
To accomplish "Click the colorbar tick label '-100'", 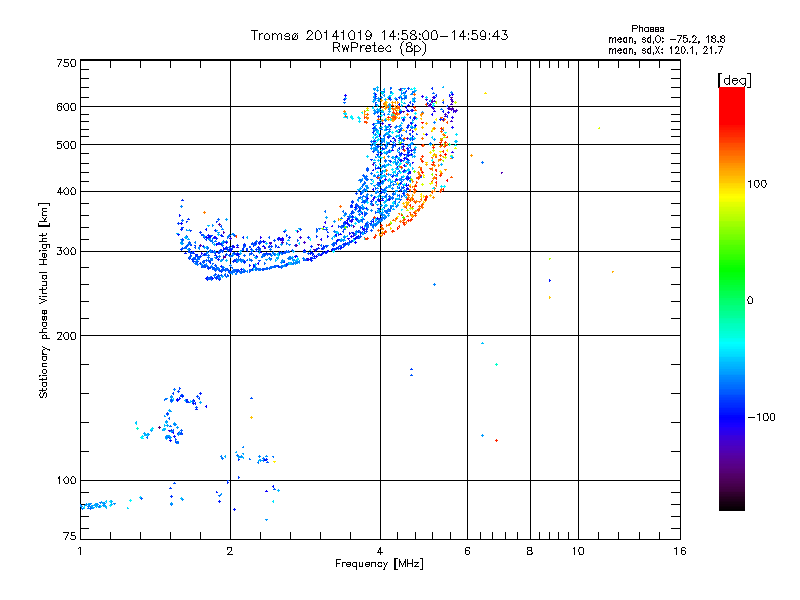I will click(x=761, y=417).
